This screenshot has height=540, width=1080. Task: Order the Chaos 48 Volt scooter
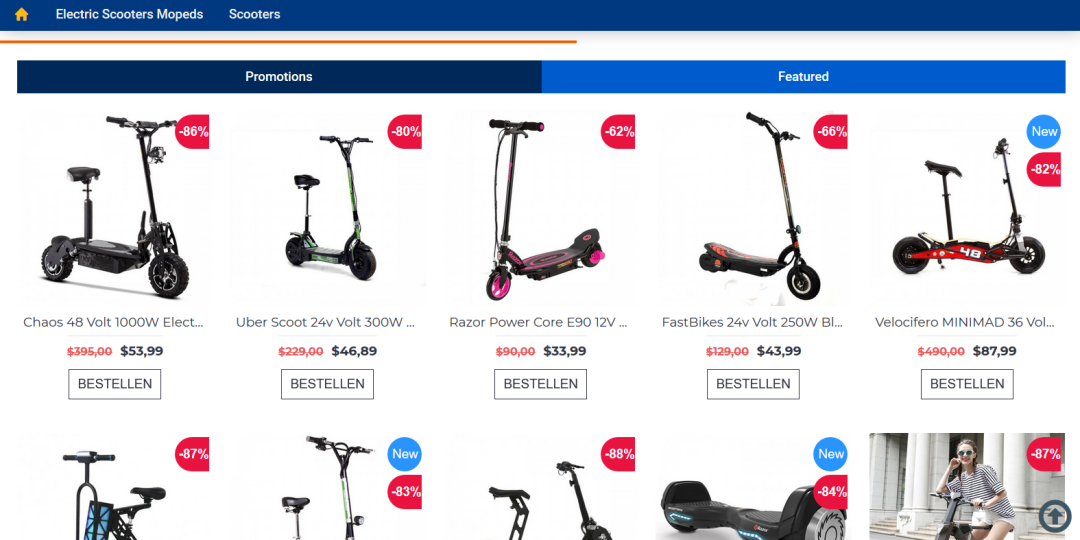coord(114,384)
